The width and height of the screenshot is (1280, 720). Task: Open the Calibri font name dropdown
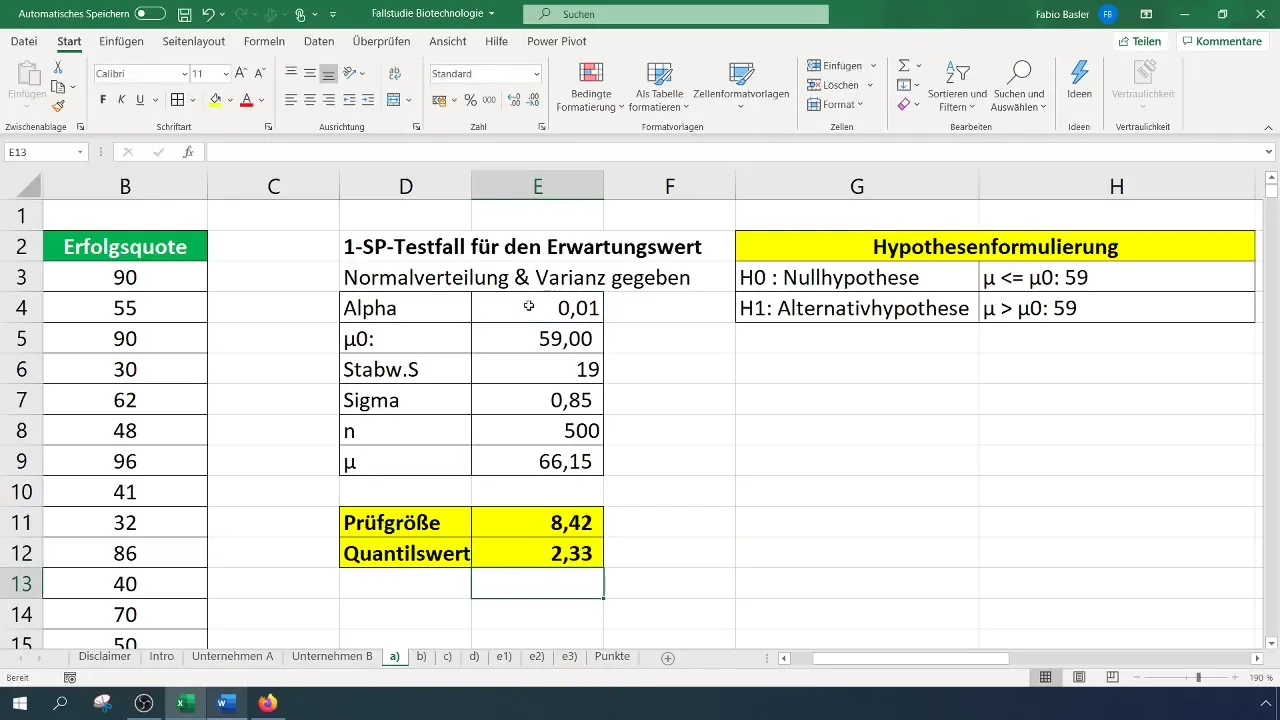pyautogui.click(x=185, y=74)
